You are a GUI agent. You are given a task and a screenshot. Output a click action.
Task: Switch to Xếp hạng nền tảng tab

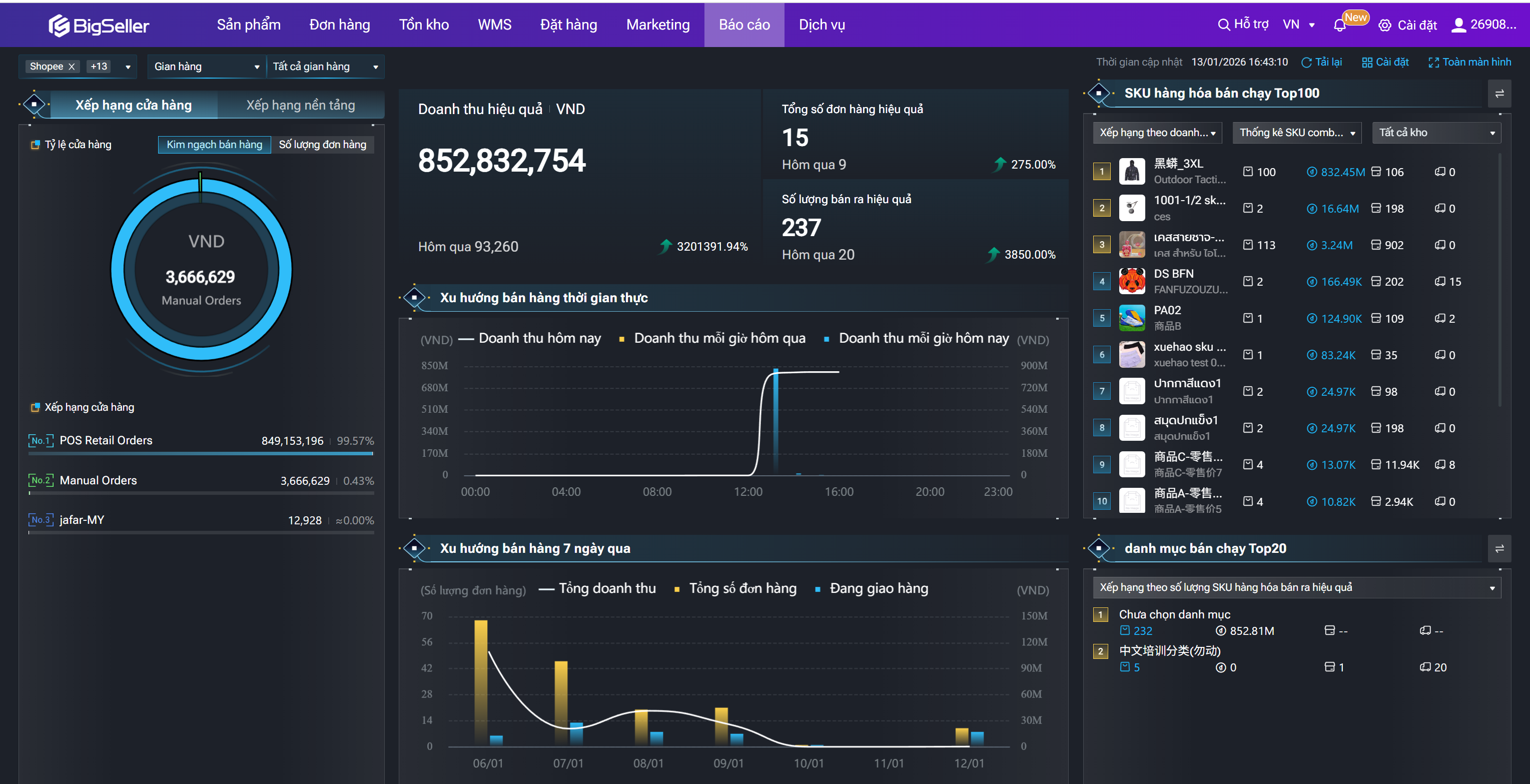coord(301,105)
